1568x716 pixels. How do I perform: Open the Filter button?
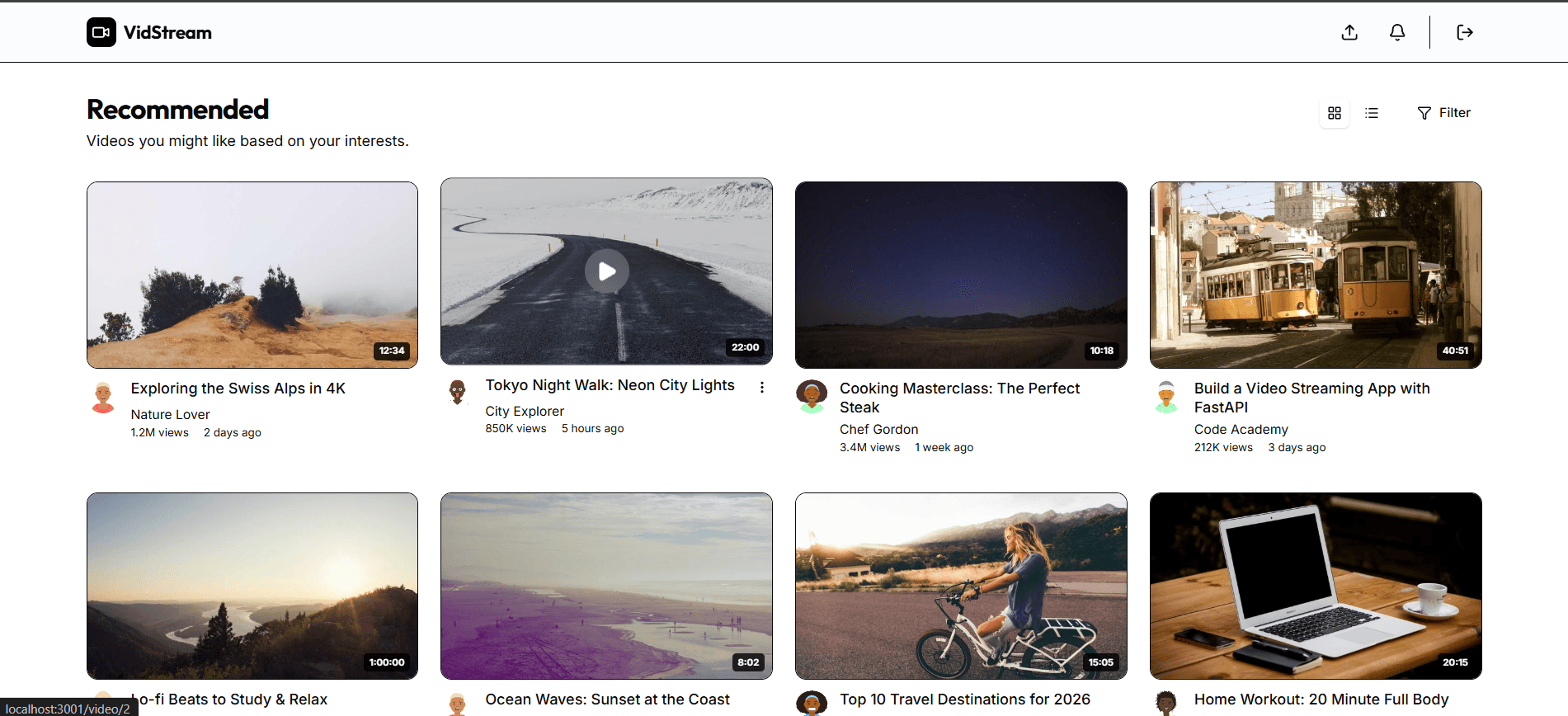click(x=1443, y=113)
